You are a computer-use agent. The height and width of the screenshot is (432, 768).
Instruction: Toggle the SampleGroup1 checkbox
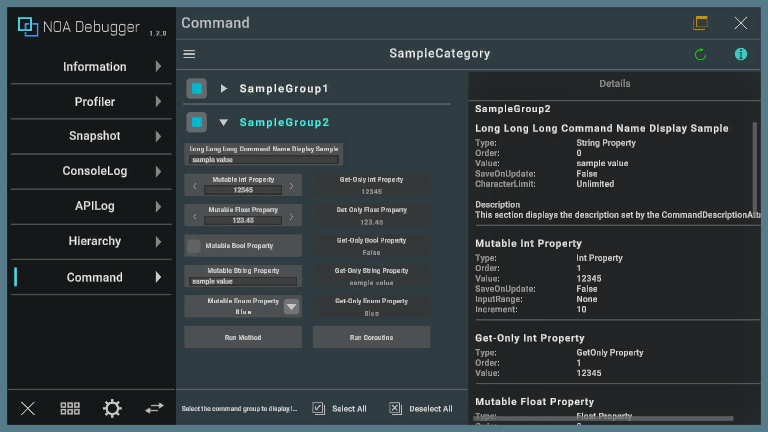click(197, 89)
